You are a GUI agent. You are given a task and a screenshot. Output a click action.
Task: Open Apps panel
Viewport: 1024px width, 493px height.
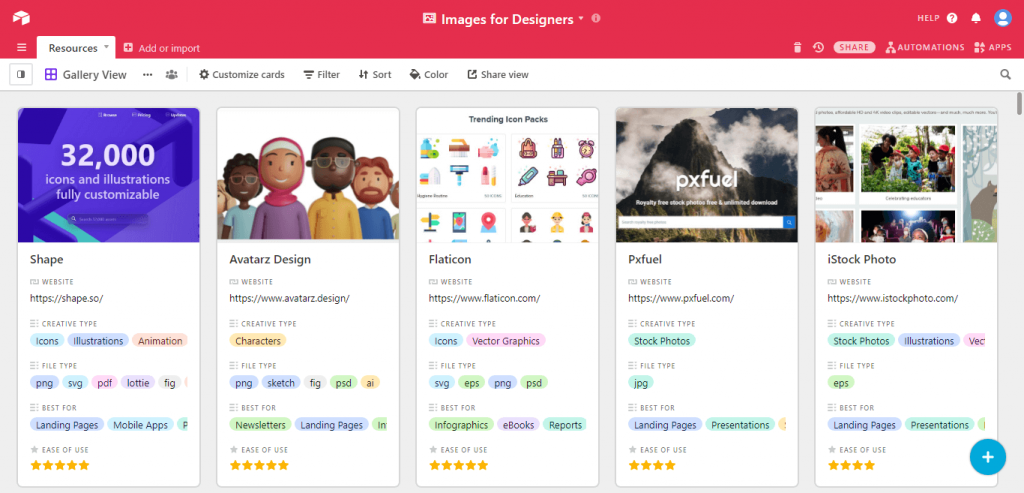click(x=992, y=47)
